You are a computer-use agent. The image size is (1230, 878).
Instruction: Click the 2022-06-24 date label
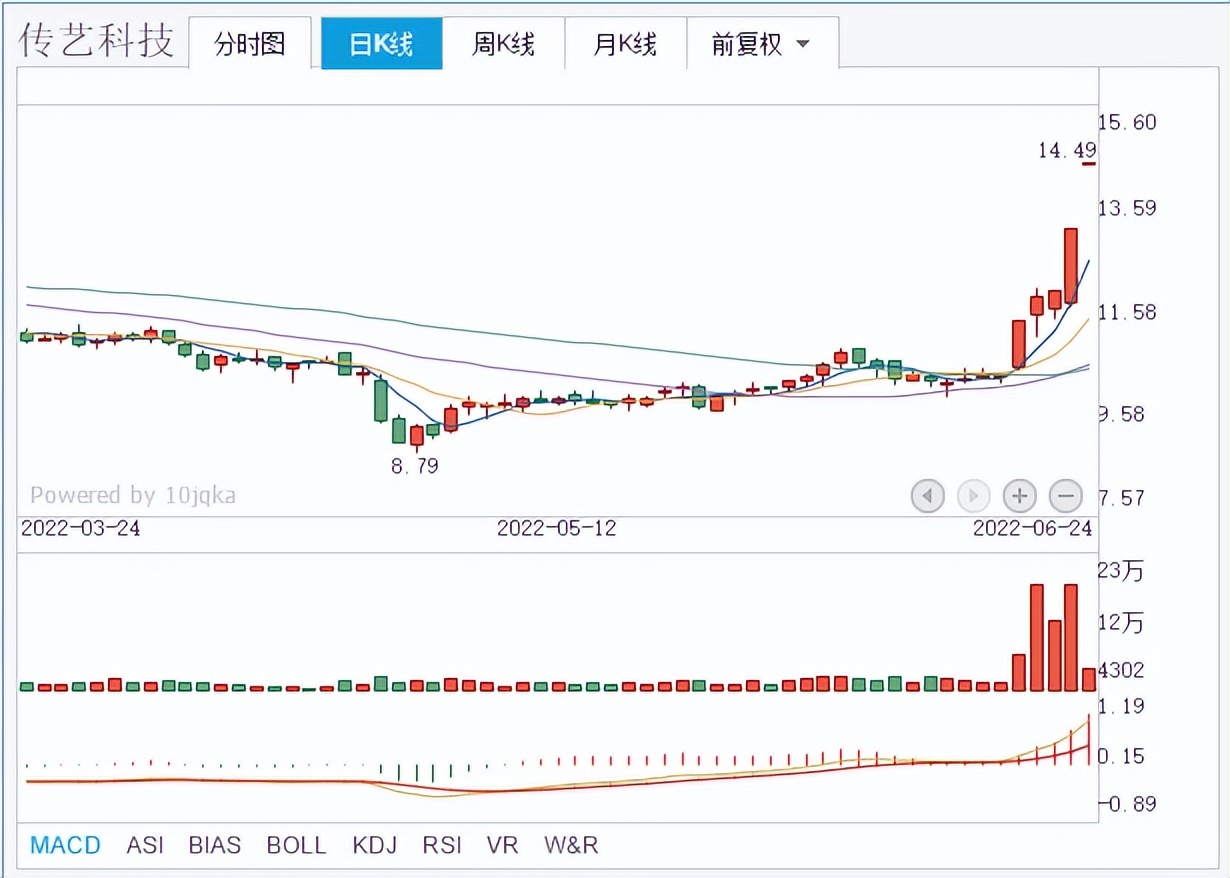1033,528
